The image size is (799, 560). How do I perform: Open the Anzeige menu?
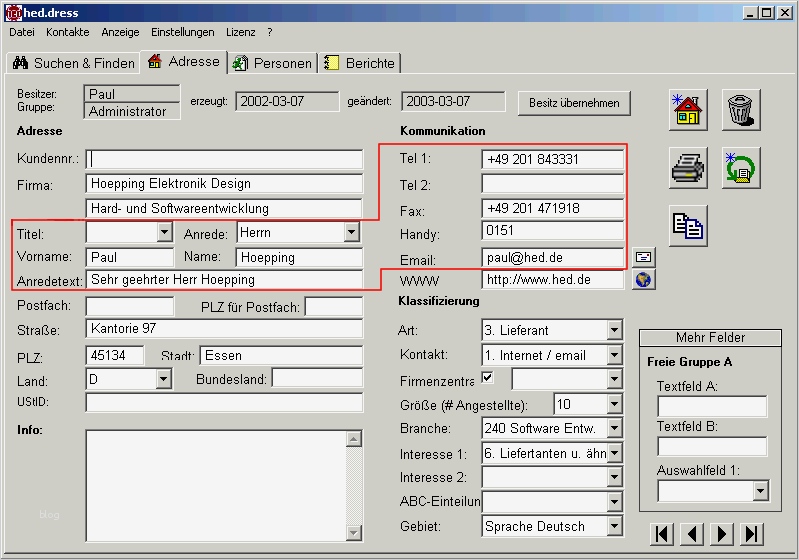click(120, 32)
